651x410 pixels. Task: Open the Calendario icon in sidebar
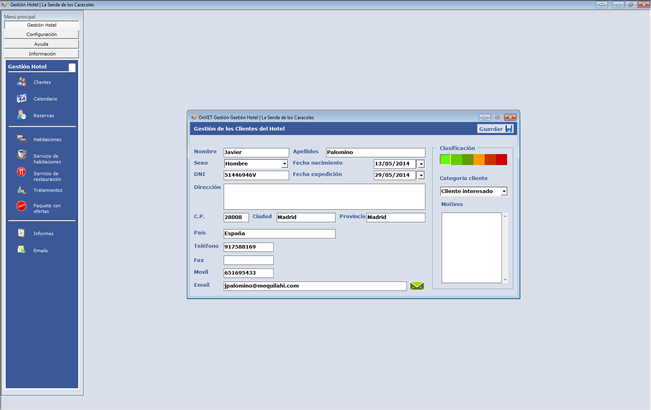click(21, 99)
